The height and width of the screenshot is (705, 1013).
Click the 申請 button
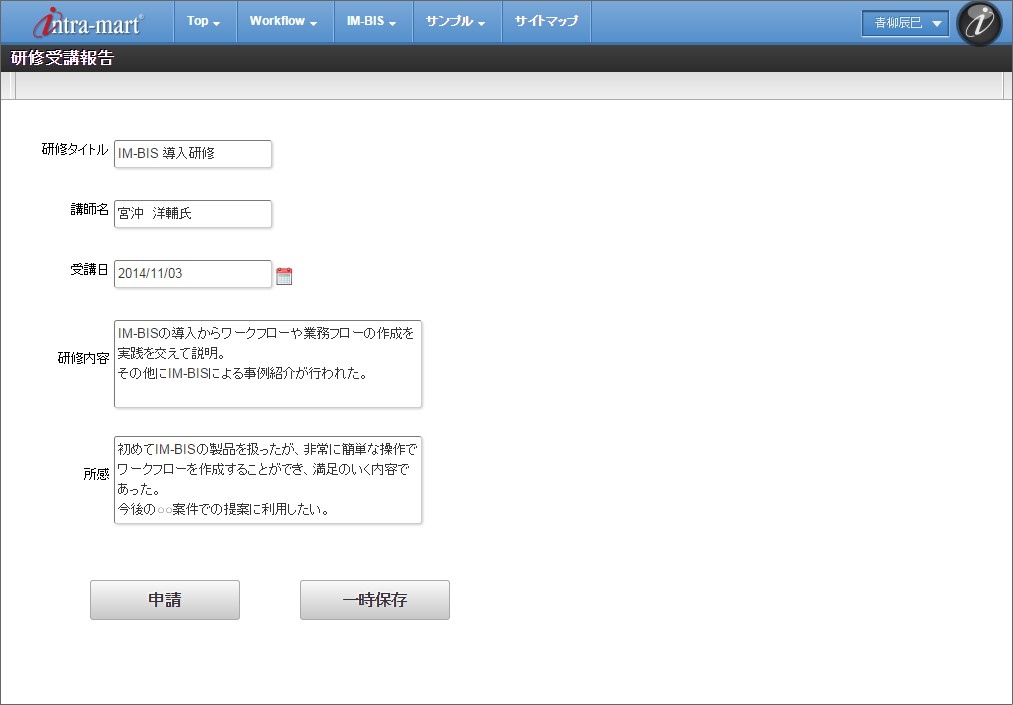(165, 600)
